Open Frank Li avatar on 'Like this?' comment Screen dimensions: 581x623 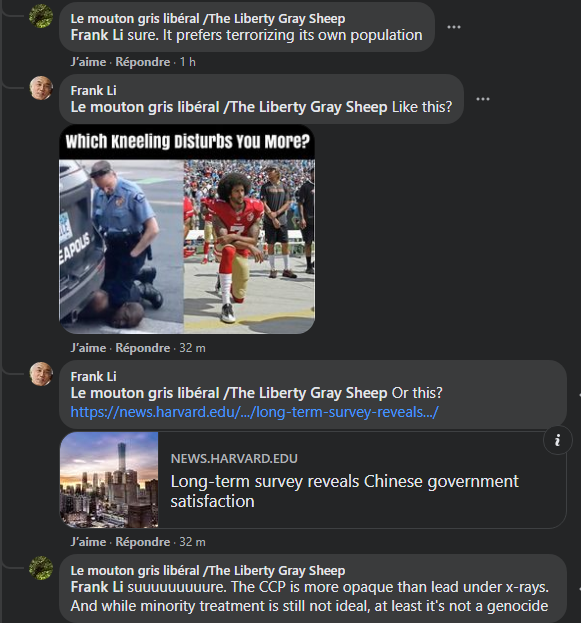tap(41, 88)
